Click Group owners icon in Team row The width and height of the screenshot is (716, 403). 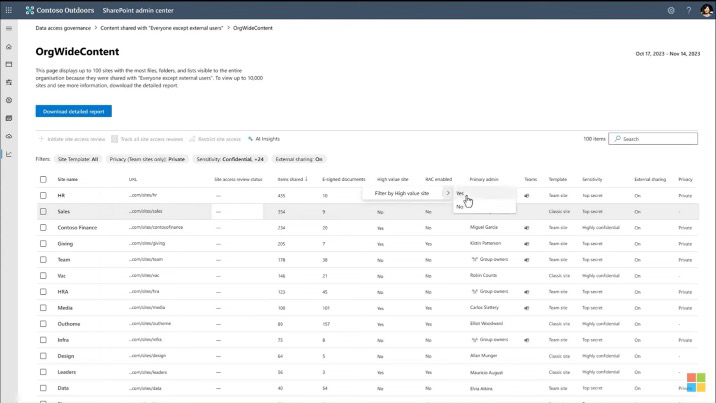point(474,259)
